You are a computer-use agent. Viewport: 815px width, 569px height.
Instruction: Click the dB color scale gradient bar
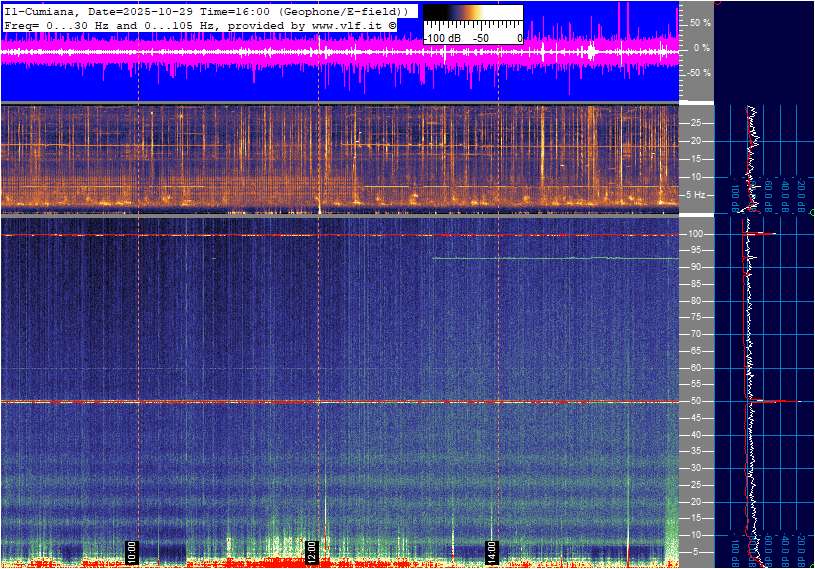point(472,12)
